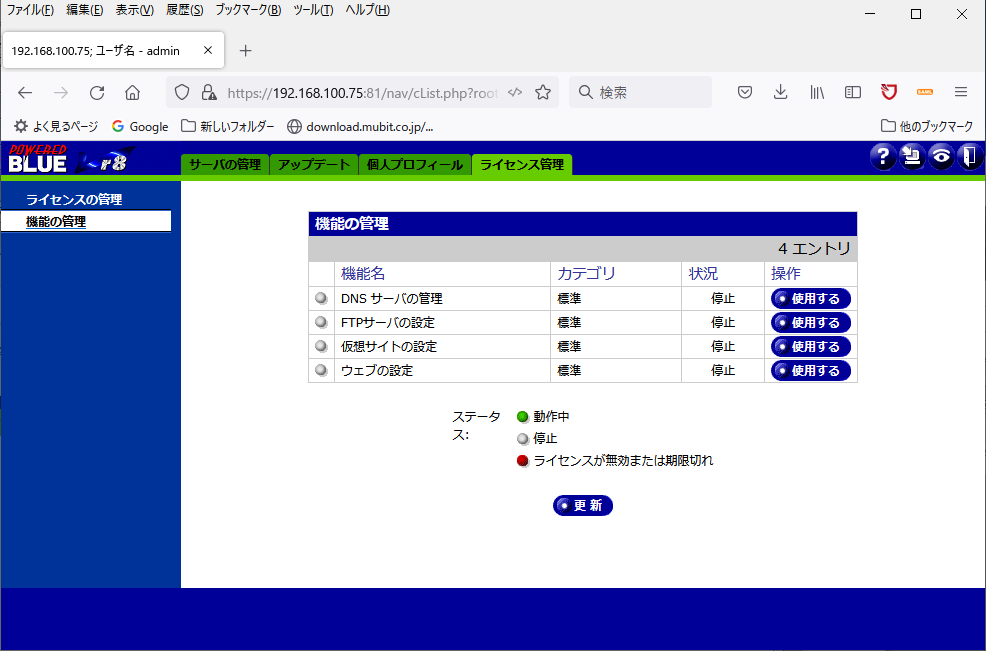The height and width of the screenshot is (651, 986).
Task: Click the red shield extension icon
Action: [889, 93]
